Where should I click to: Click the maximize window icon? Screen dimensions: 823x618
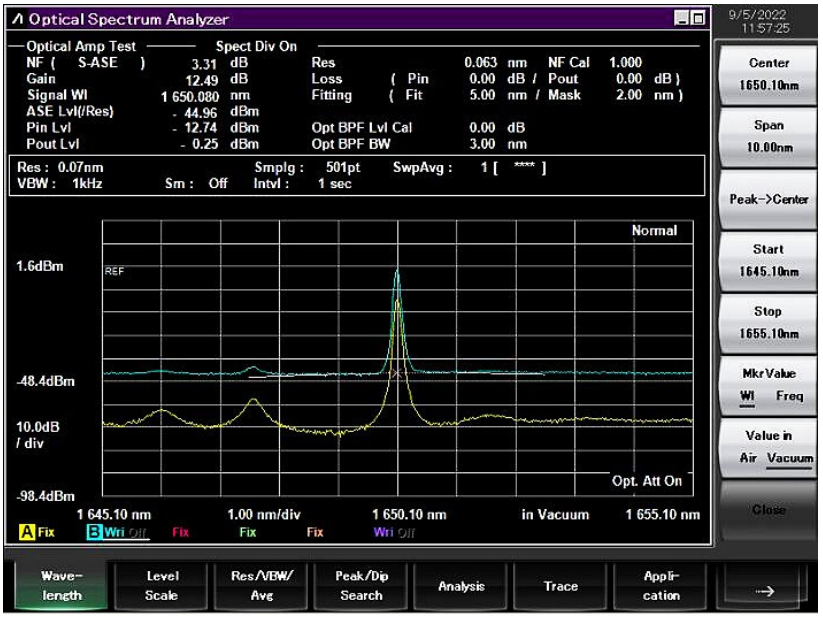pyautogui.click(x=698, y=18)
